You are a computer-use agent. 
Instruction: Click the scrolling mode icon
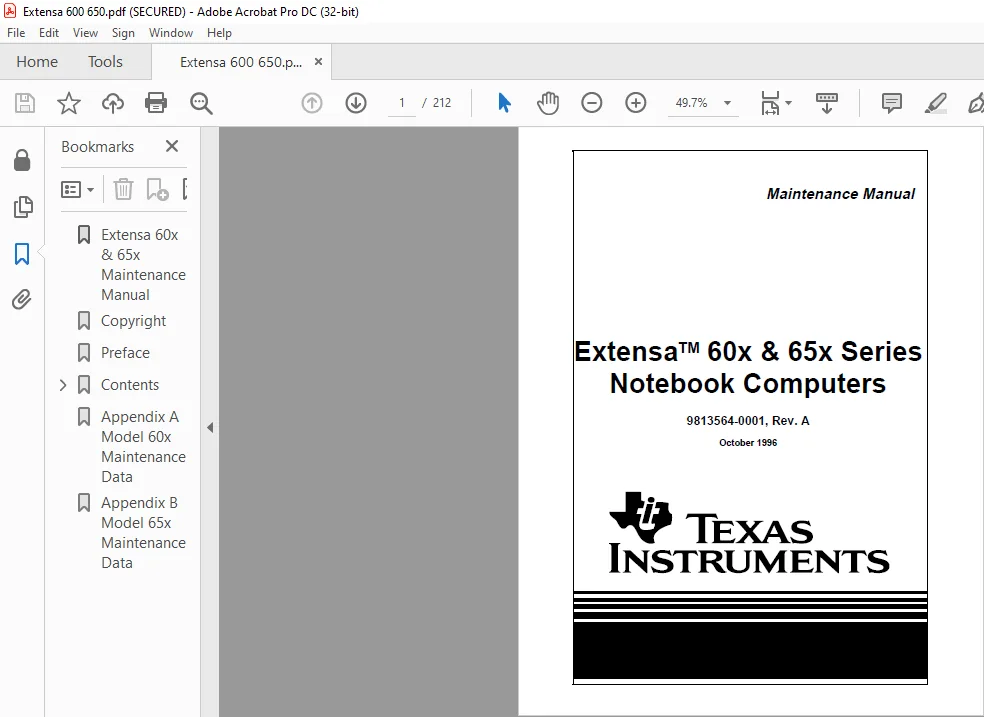pos(826,103)
